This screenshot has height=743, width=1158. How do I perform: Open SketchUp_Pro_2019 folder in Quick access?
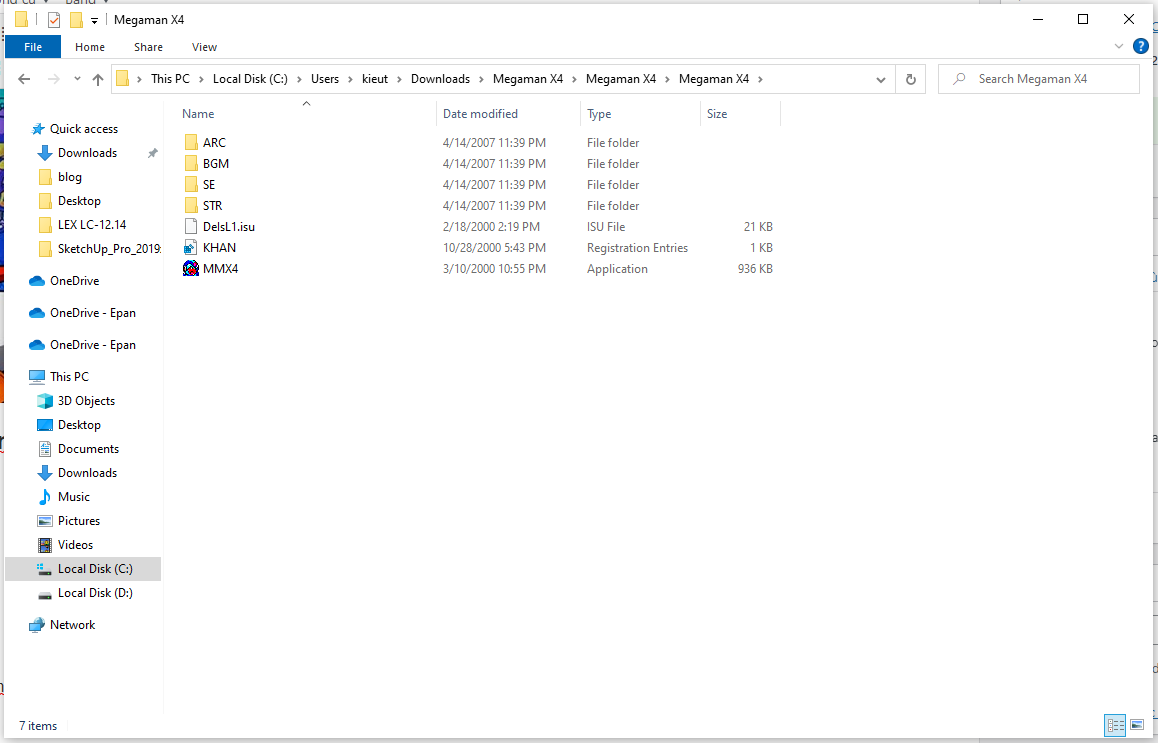tap(99, 248)
